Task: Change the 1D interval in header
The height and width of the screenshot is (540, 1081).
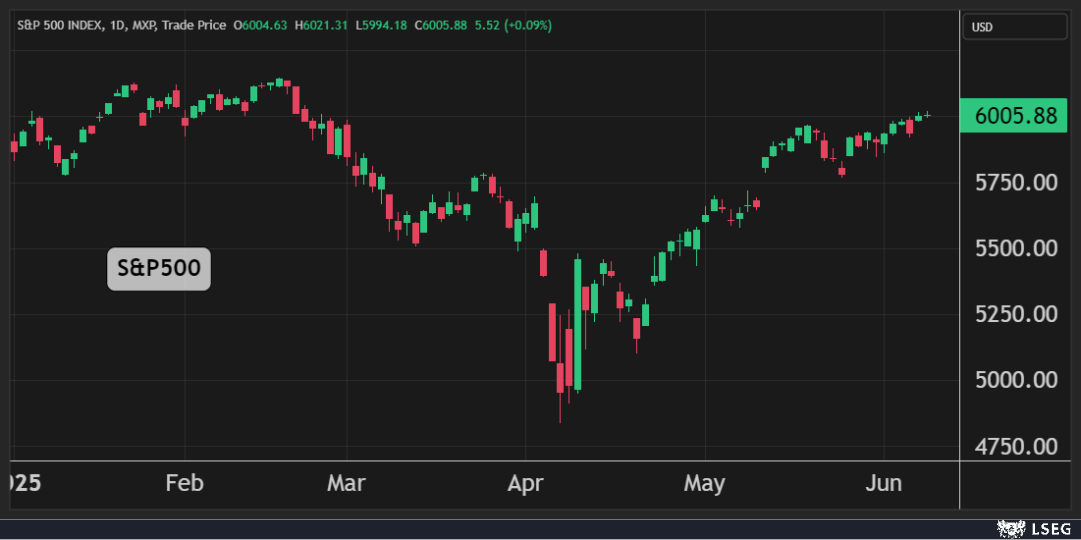Action: click(x=115, y=25)
